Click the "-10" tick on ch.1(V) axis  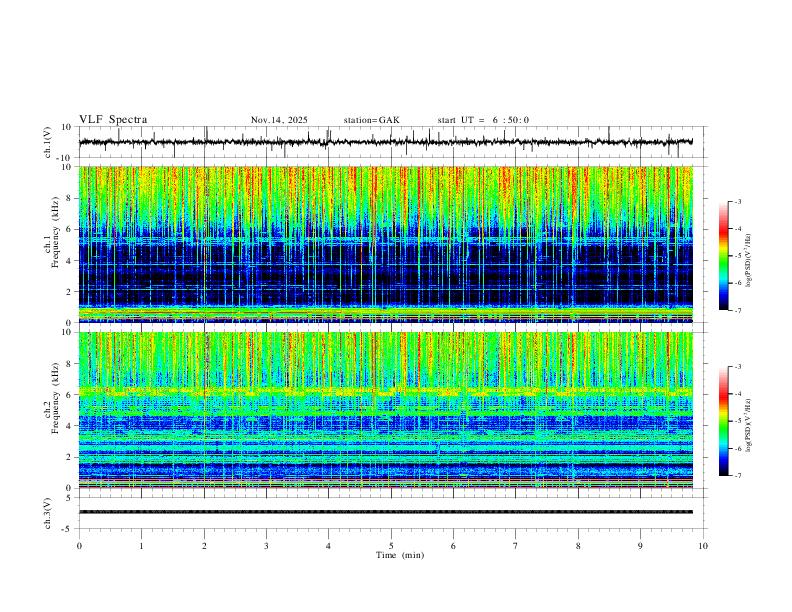(x=65, y=158)
